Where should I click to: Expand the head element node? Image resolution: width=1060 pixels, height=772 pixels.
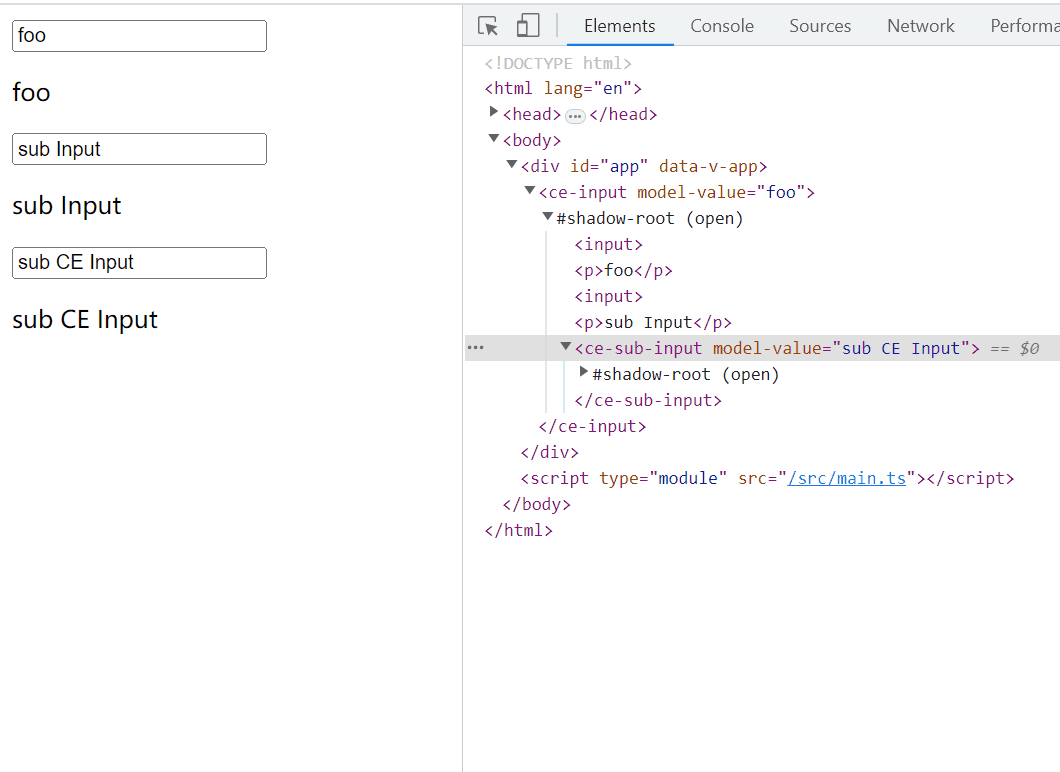(493, 112)
